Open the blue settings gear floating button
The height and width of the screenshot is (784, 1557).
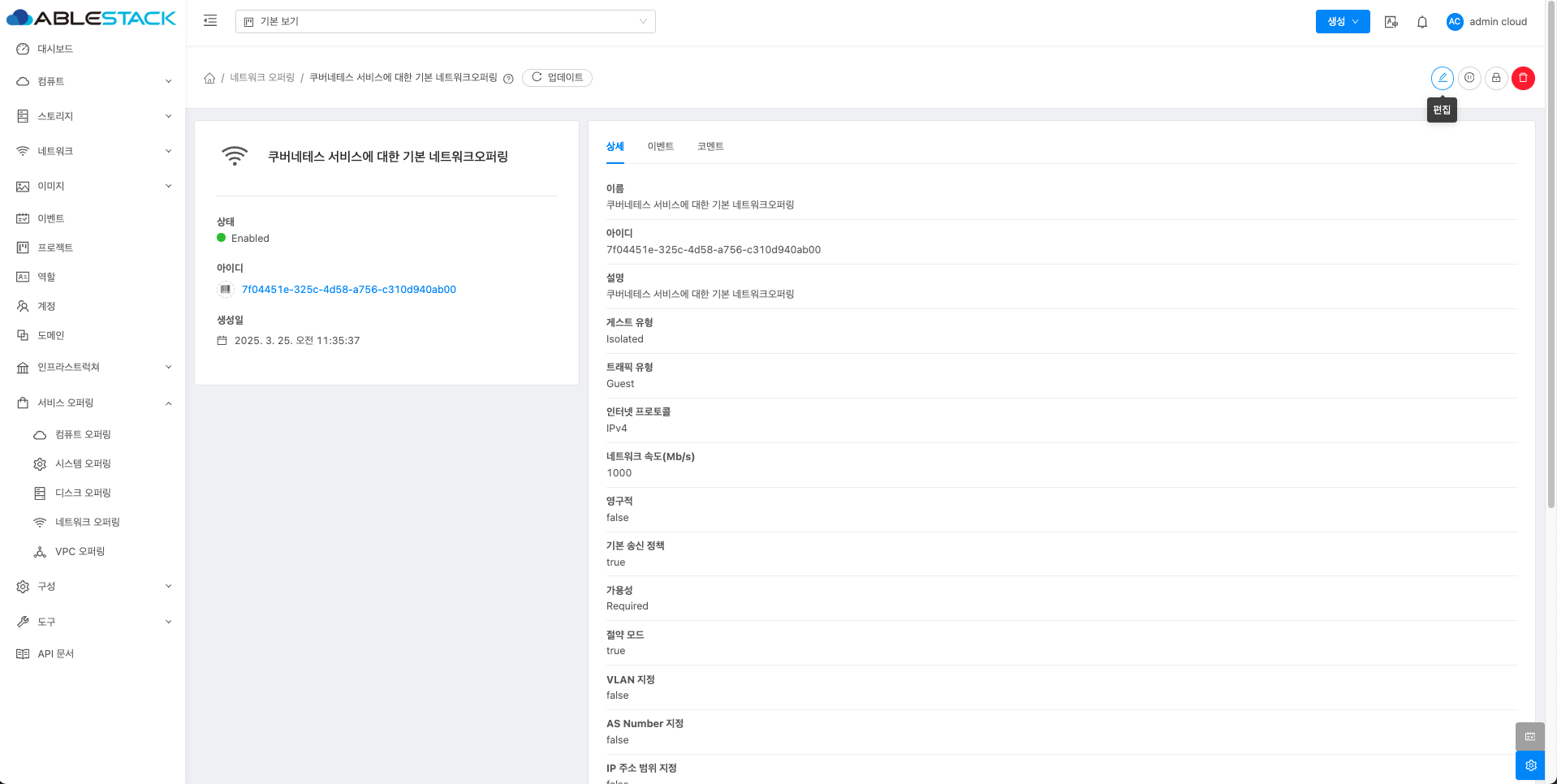1530,765
